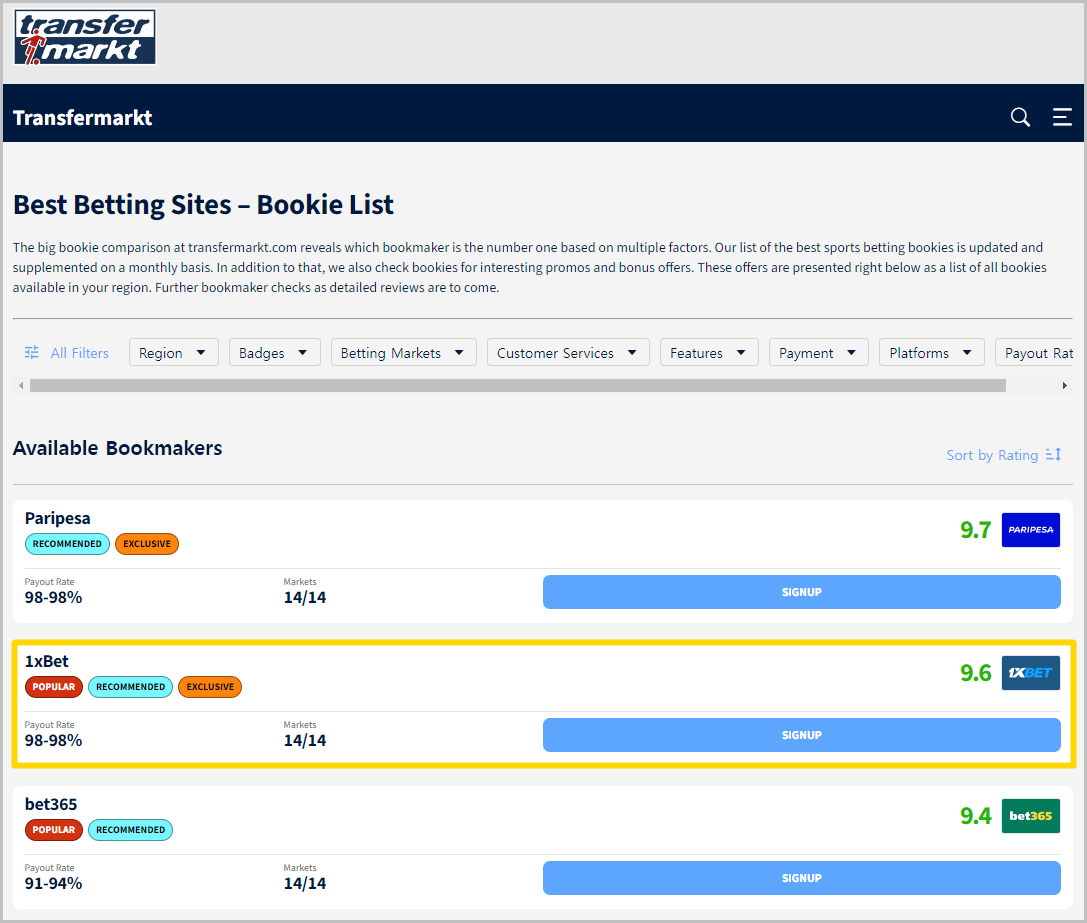This screenshot has width=1087, height=923.
Task: Click bet365 POPULAR badge
Action: click(x=54, y=829)
